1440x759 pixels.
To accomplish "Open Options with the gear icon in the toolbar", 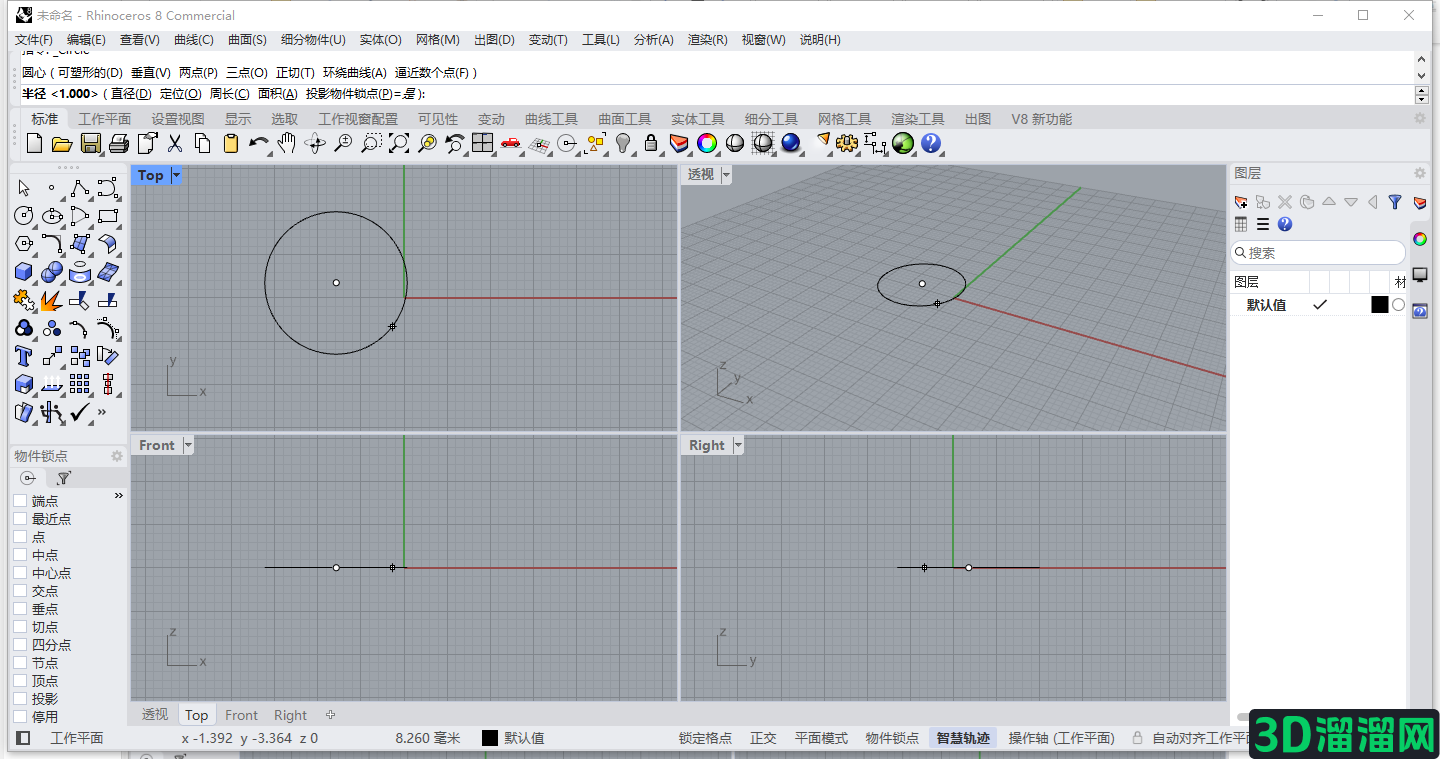I will coord(847,143).
